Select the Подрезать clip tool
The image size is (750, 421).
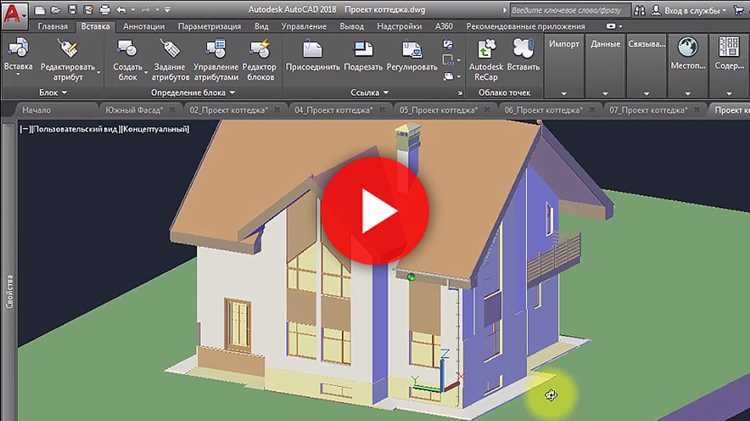point(363,49)
